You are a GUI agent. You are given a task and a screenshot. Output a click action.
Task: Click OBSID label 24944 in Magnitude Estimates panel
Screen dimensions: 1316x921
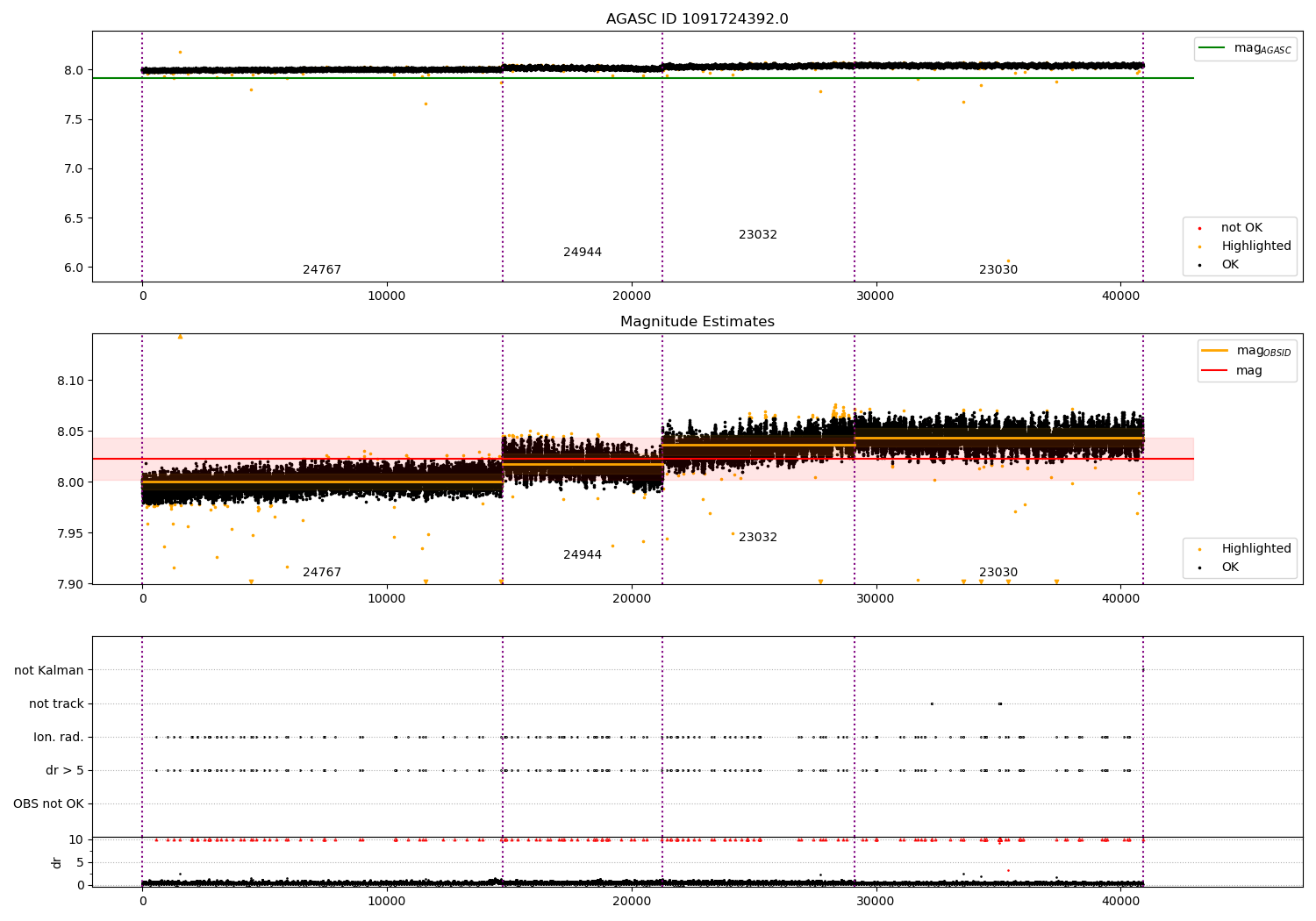click(x=583, y=555)
